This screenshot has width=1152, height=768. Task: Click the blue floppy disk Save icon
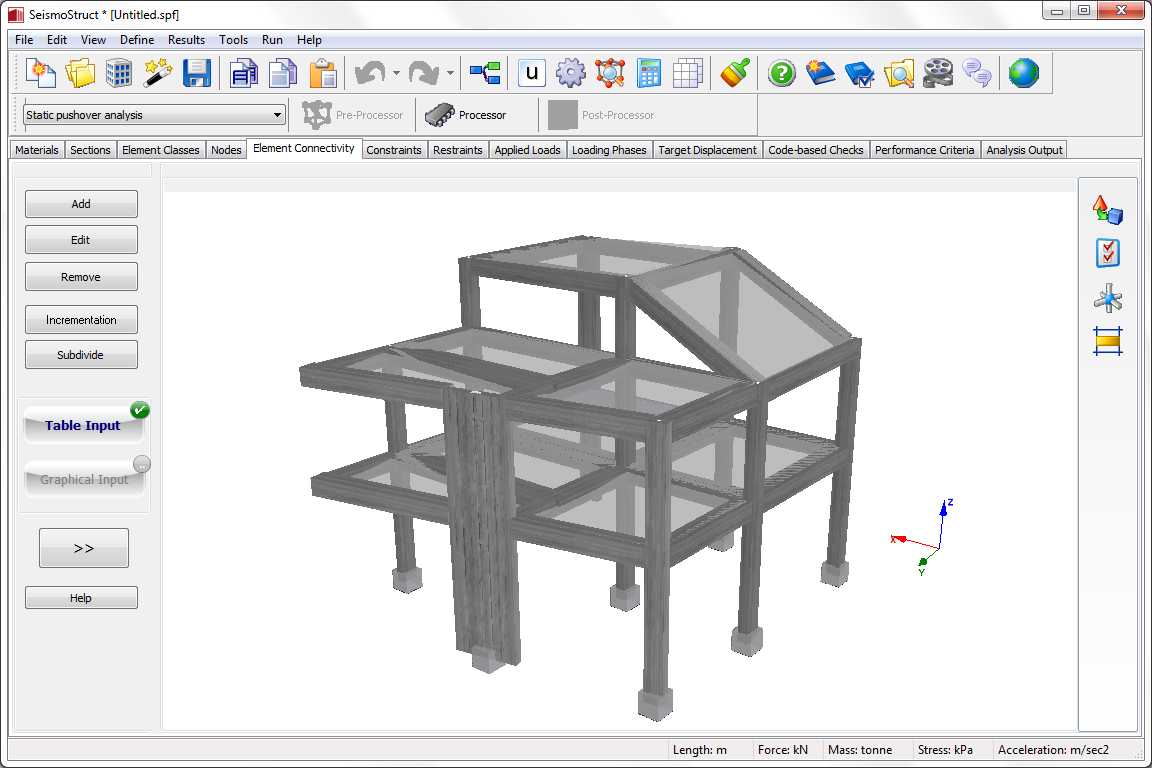point(197,73)
